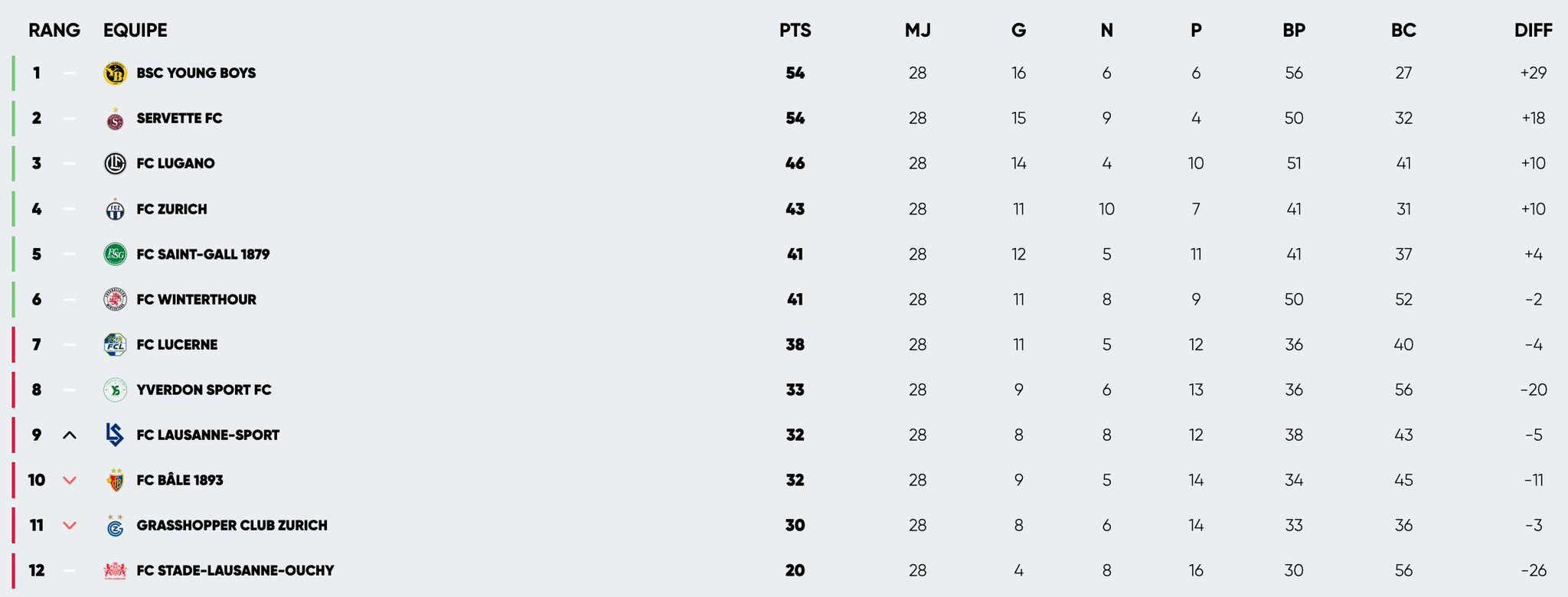Click the up arrow beside rank 9
The width and height of the screenshot is (1568, 597).
(x=70, y=436)
